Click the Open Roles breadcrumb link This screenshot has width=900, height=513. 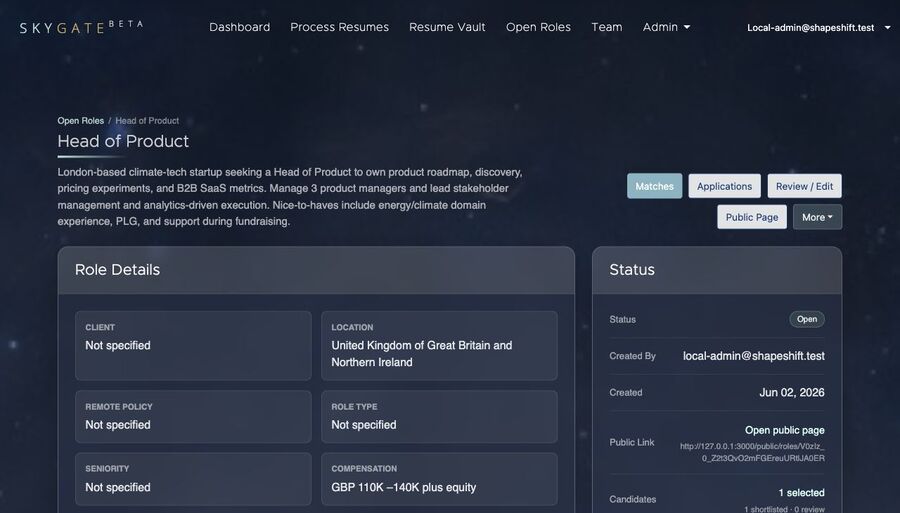click(80, 121)
